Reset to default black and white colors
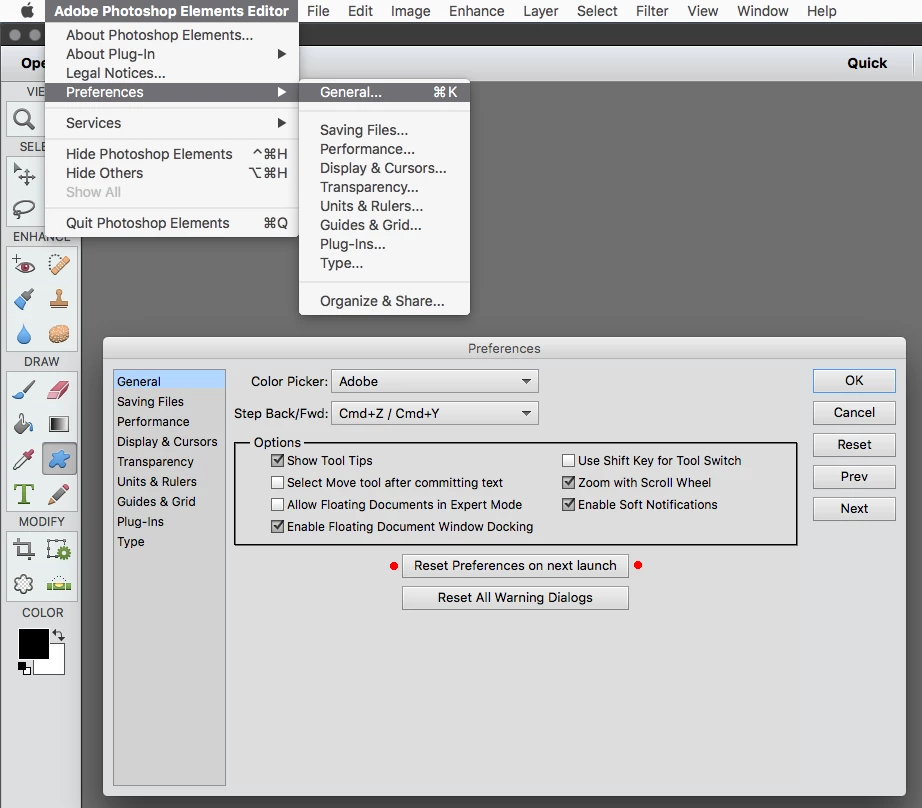 [x=24, y=669]
